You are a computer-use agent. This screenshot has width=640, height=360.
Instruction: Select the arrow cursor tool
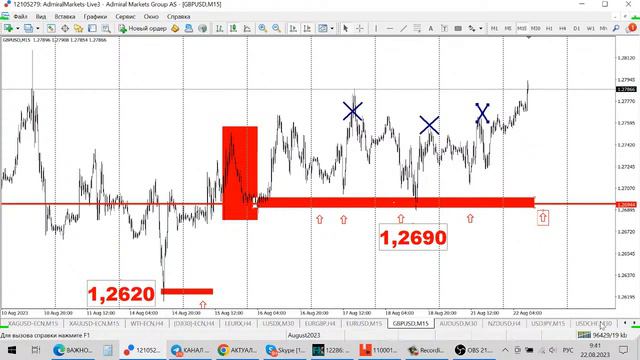346,28
